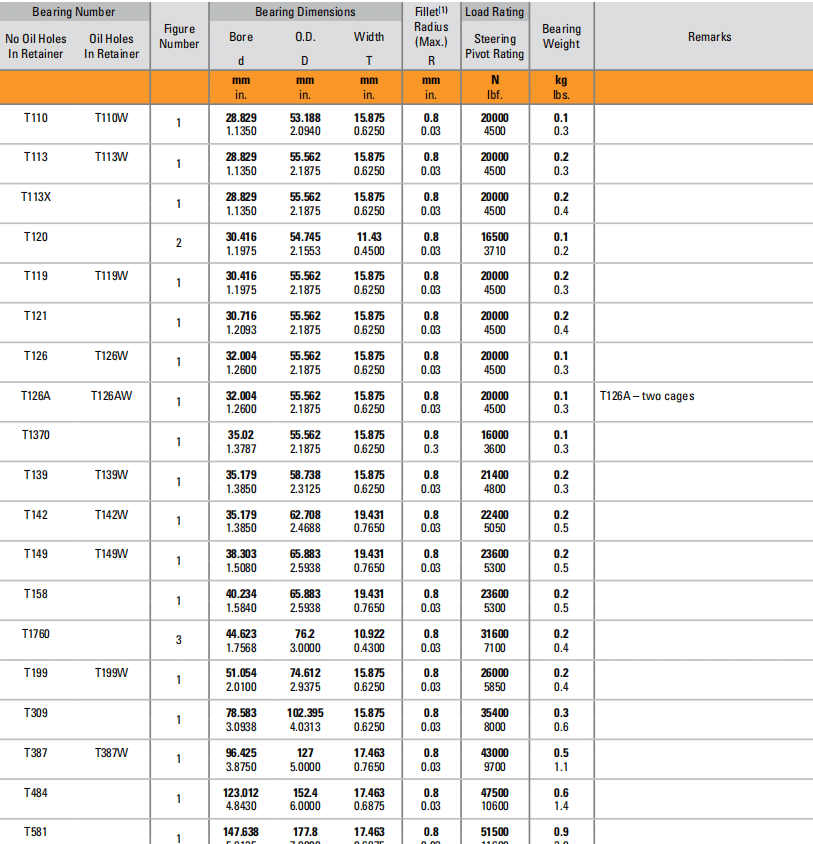This screenshot has height=844, width=813.
Task: Click the T120 bearing number
Action: pos(36,237)
